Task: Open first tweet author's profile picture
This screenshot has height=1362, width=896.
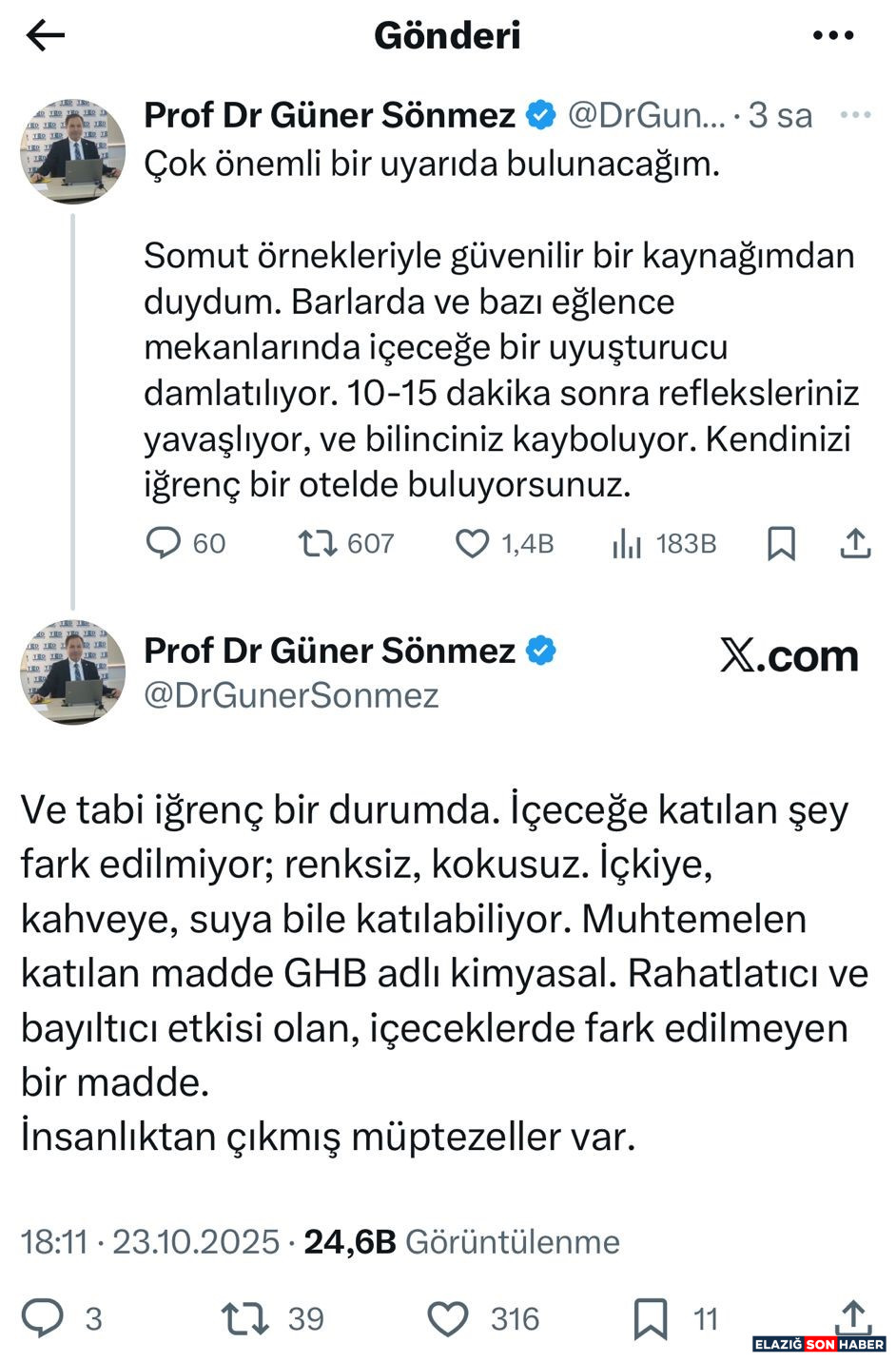Action: tap(73, 151)
